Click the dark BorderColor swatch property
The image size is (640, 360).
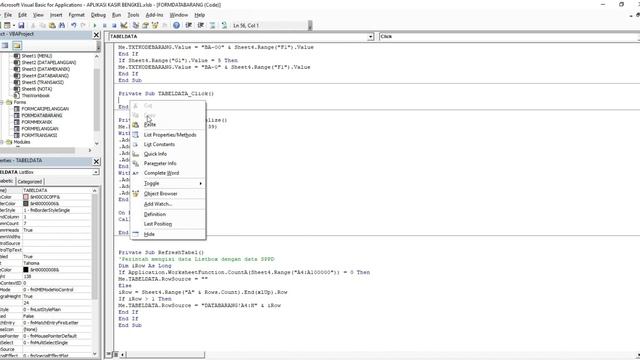pos(26,203)
